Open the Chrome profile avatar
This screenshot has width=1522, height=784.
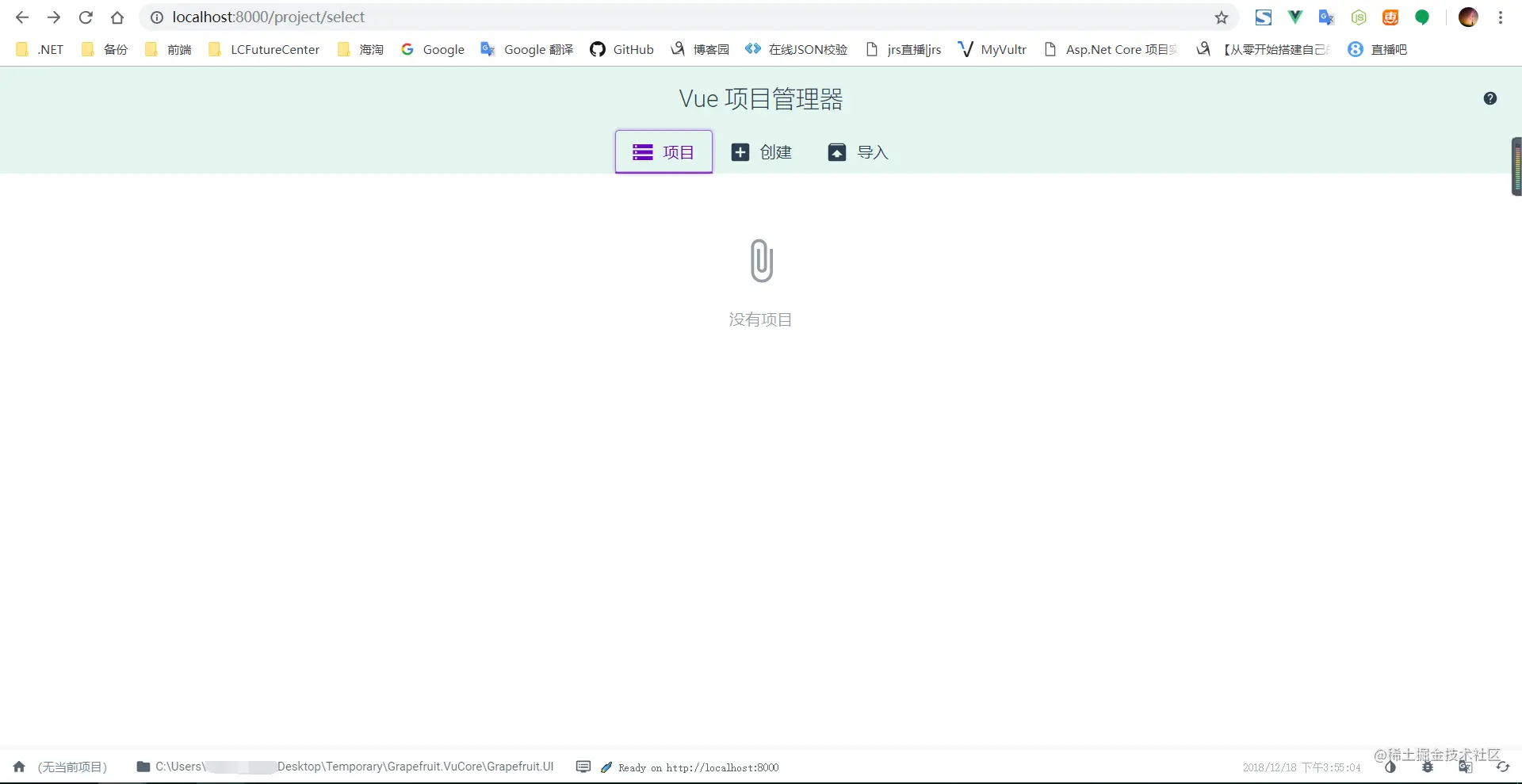(x=1468, y=17)
